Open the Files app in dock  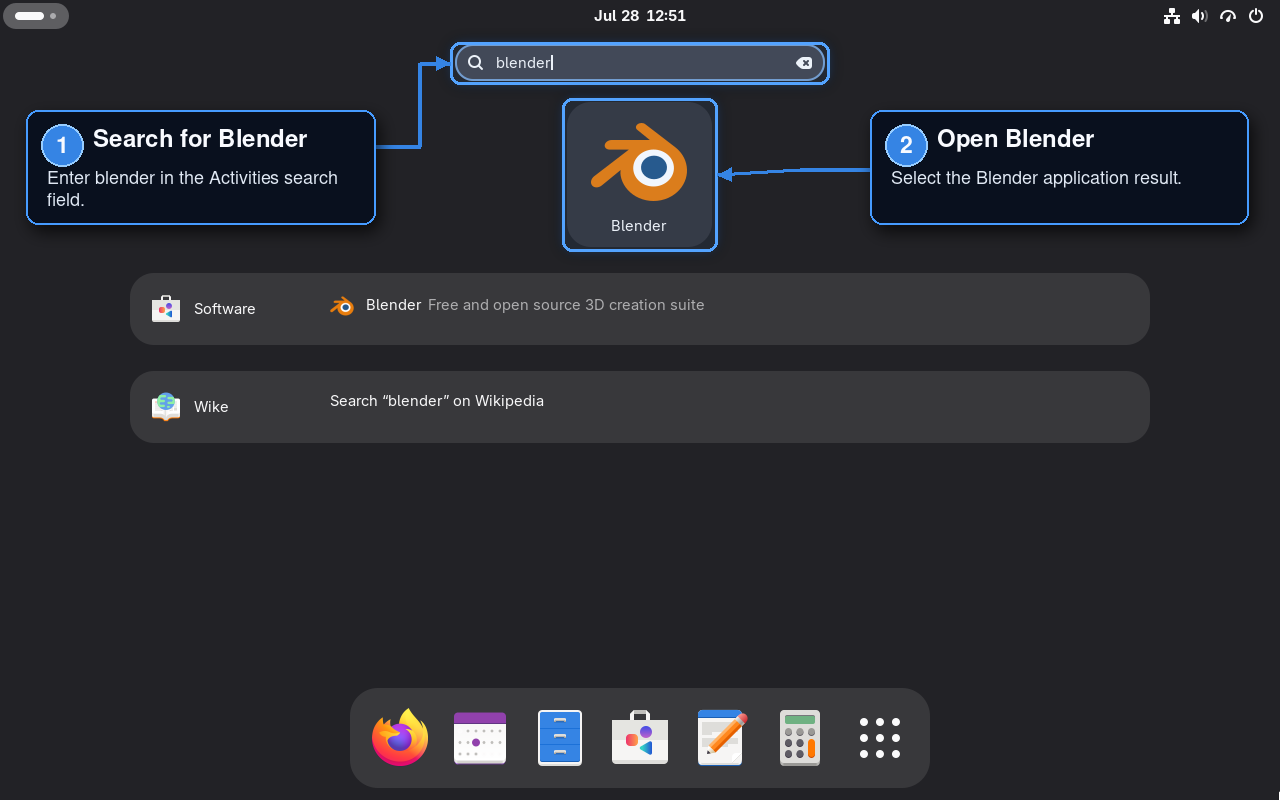coord(560,738)
